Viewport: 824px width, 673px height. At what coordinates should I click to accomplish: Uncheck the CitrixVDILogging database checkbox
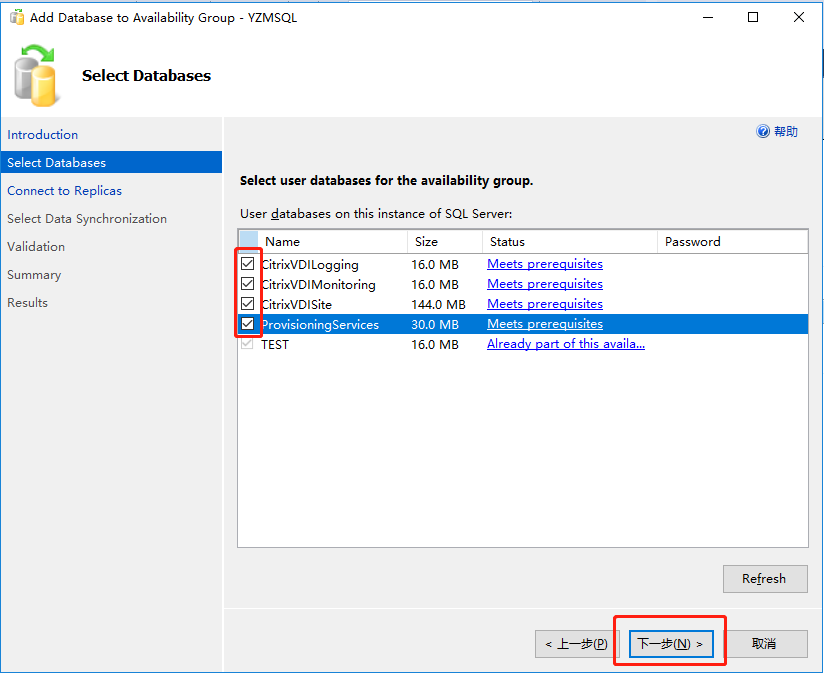click(x=248, y=265)
